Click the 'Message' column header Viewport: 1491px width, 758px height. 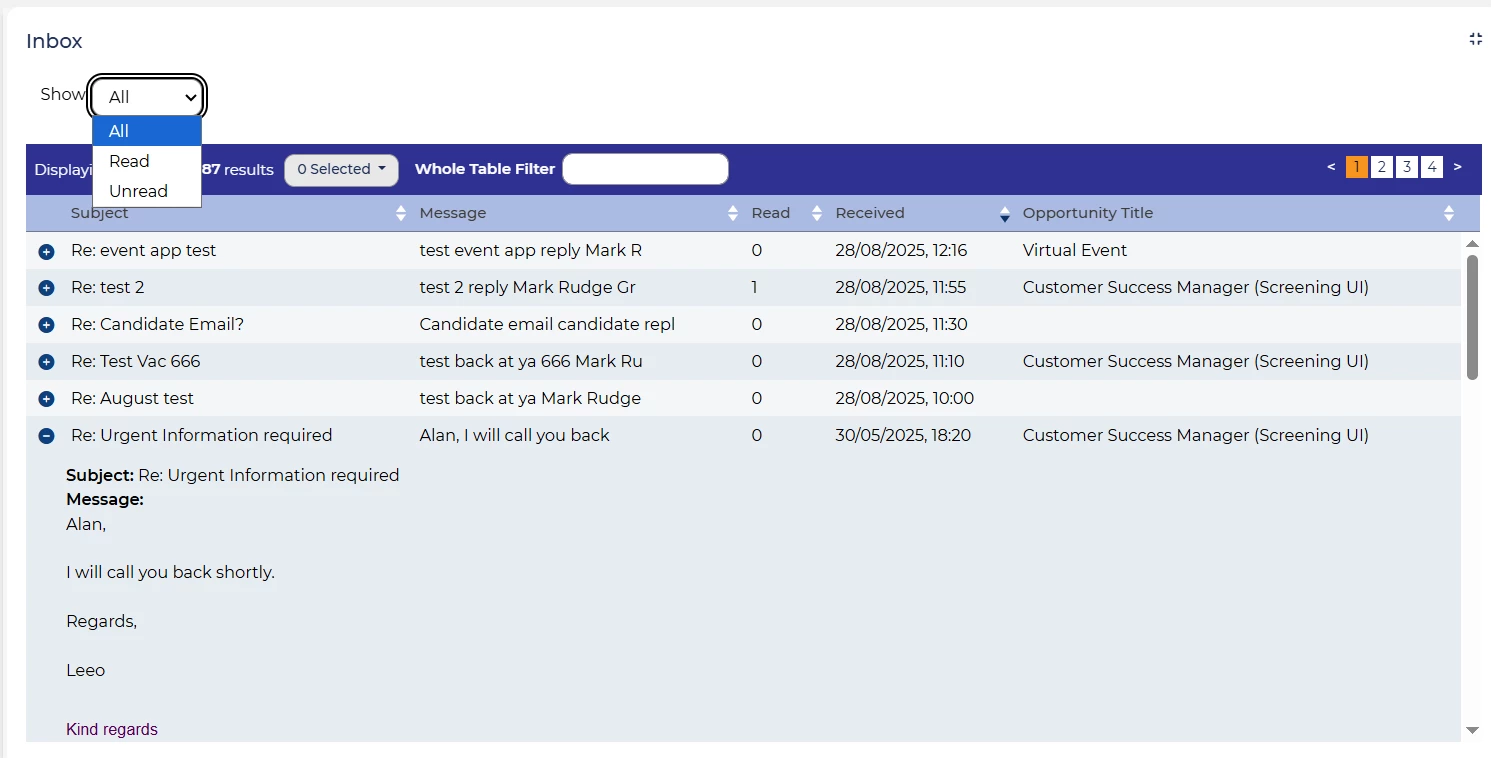(x=453, y=213)
